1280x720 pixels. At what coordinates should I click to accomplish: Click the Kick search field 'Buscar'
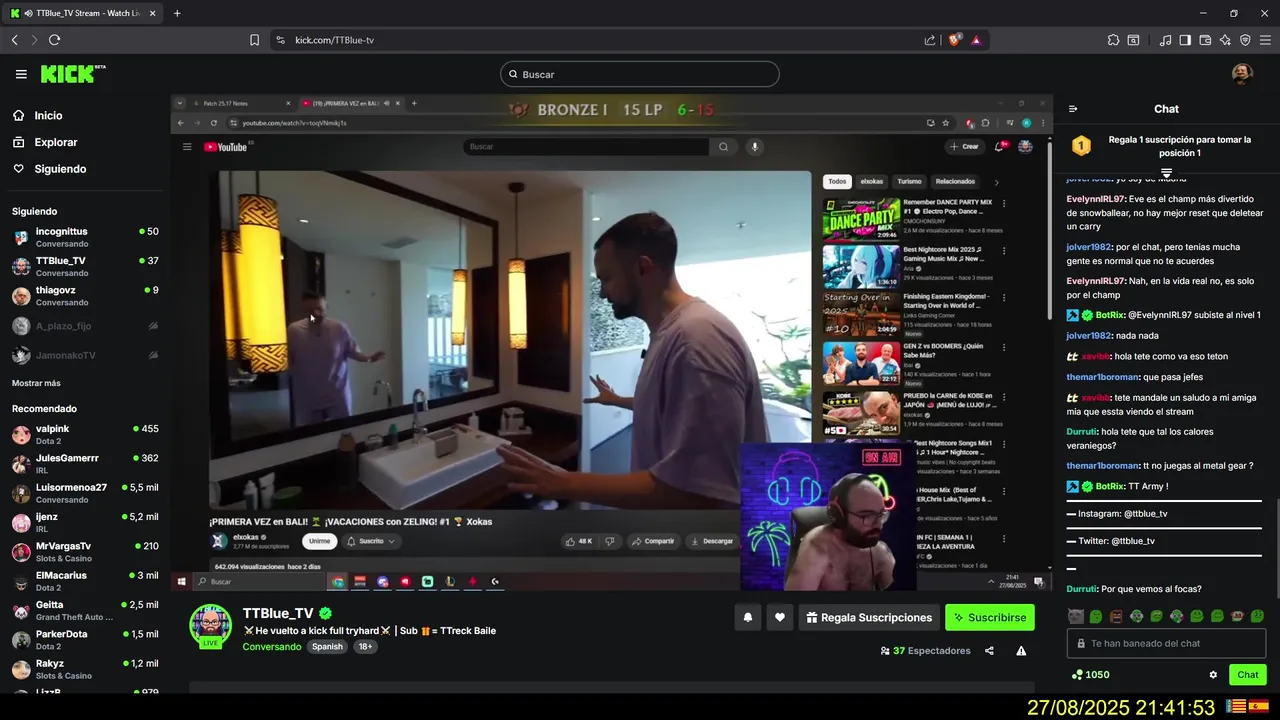point(640,74)
